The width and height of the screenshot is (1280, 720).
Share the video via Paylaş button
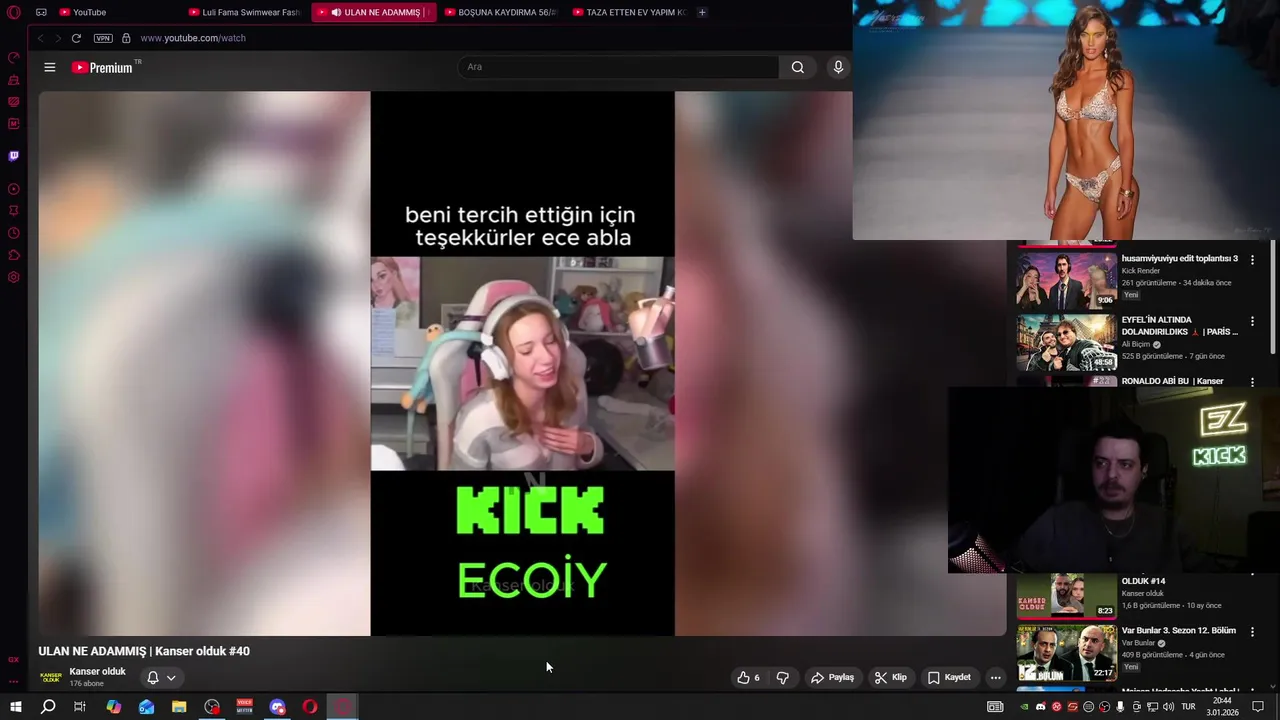pyautogui.click(x=832, y=678)
